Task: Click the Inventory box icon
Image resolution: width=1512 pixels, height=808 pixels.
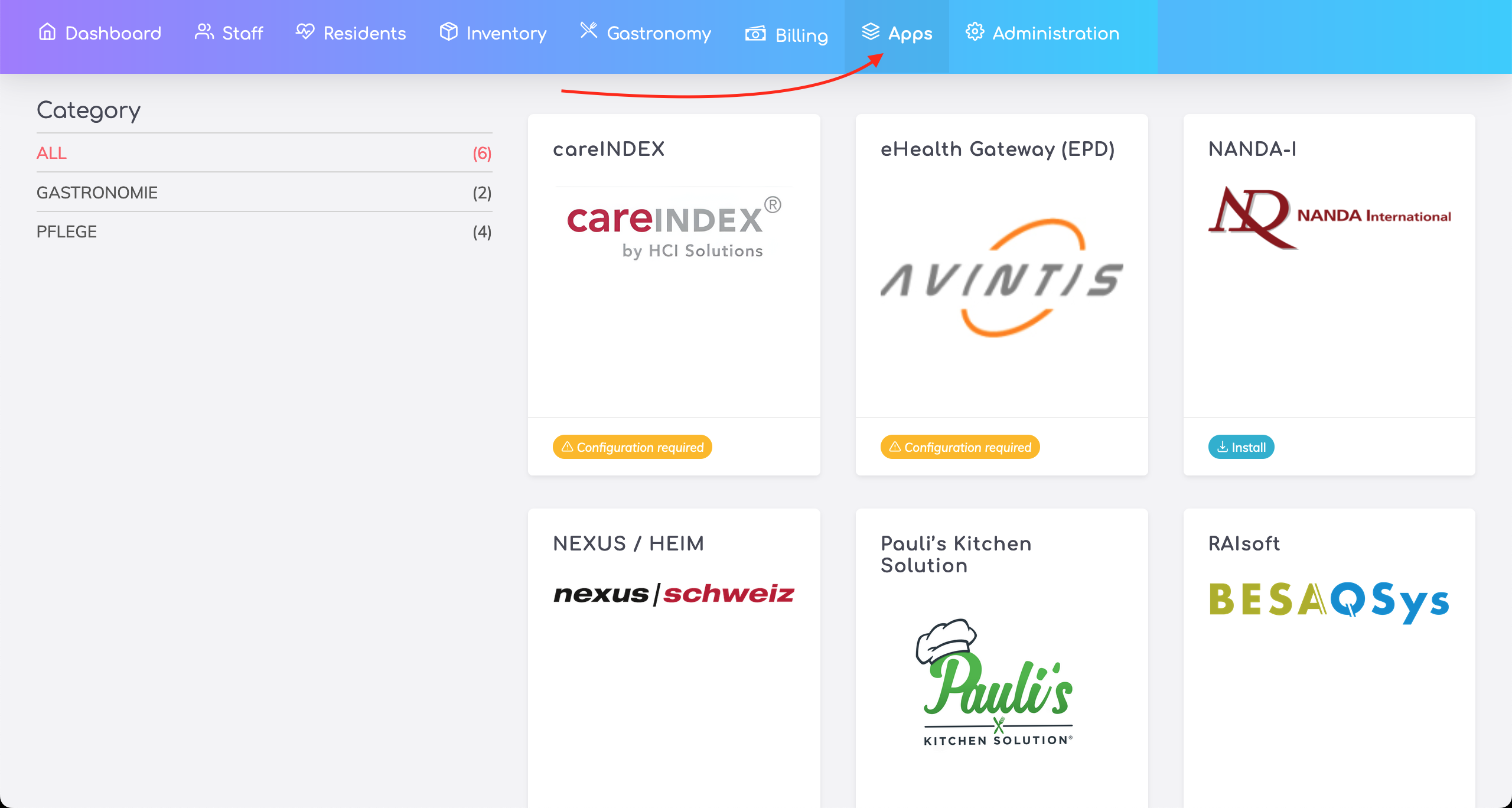Action: (448, 32)
